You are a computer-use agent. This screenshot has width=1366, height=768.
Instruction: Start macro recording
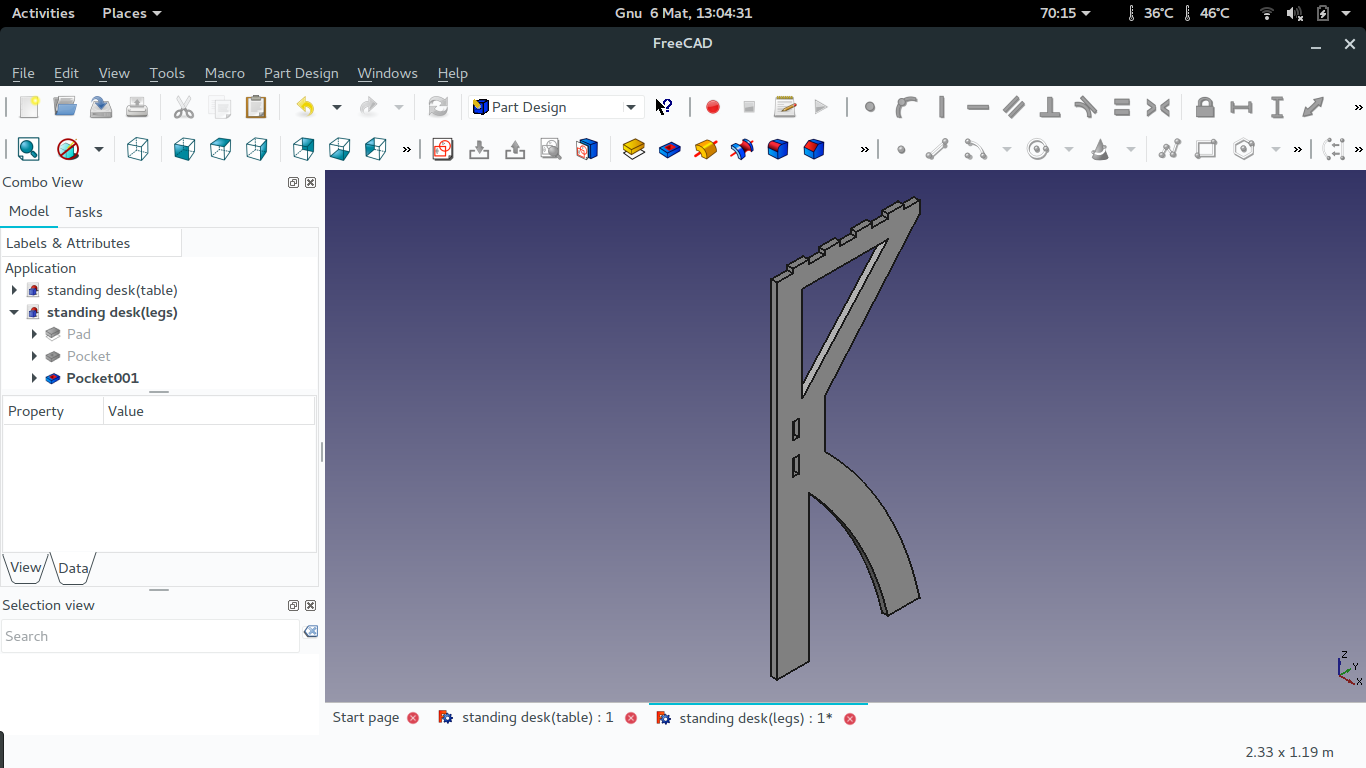712,107
